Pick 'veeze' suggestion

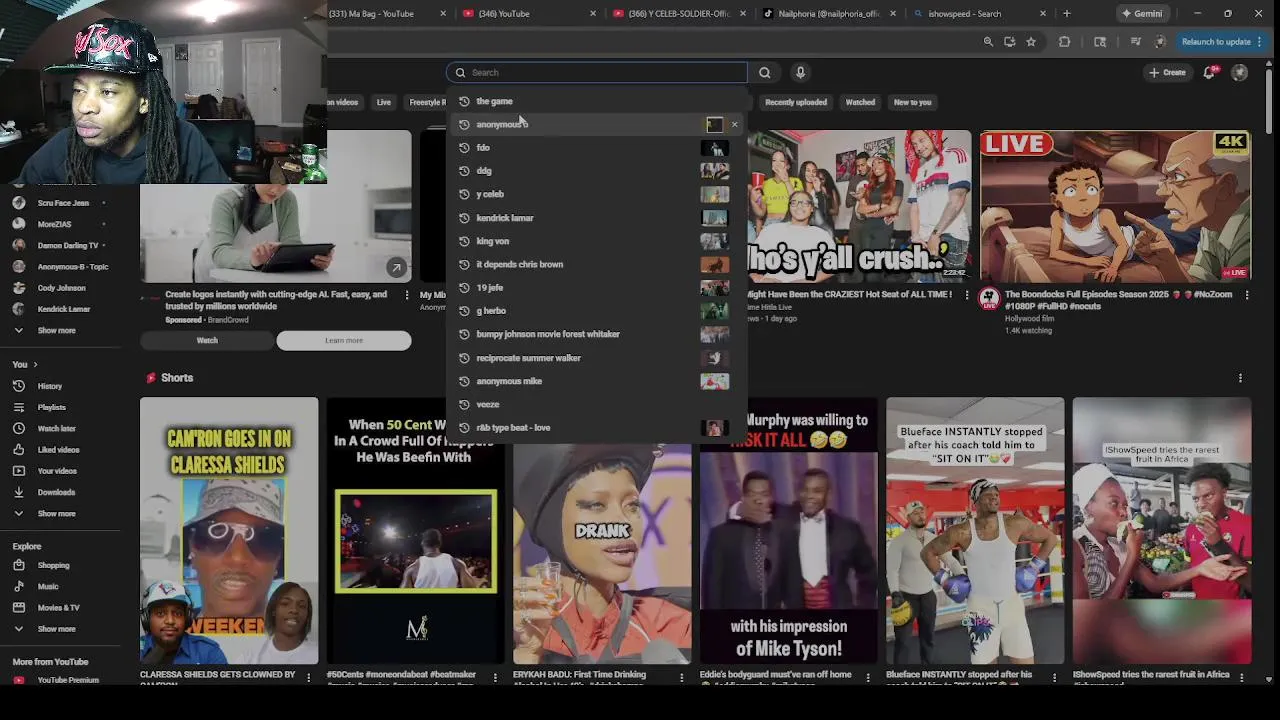[596, 404]
